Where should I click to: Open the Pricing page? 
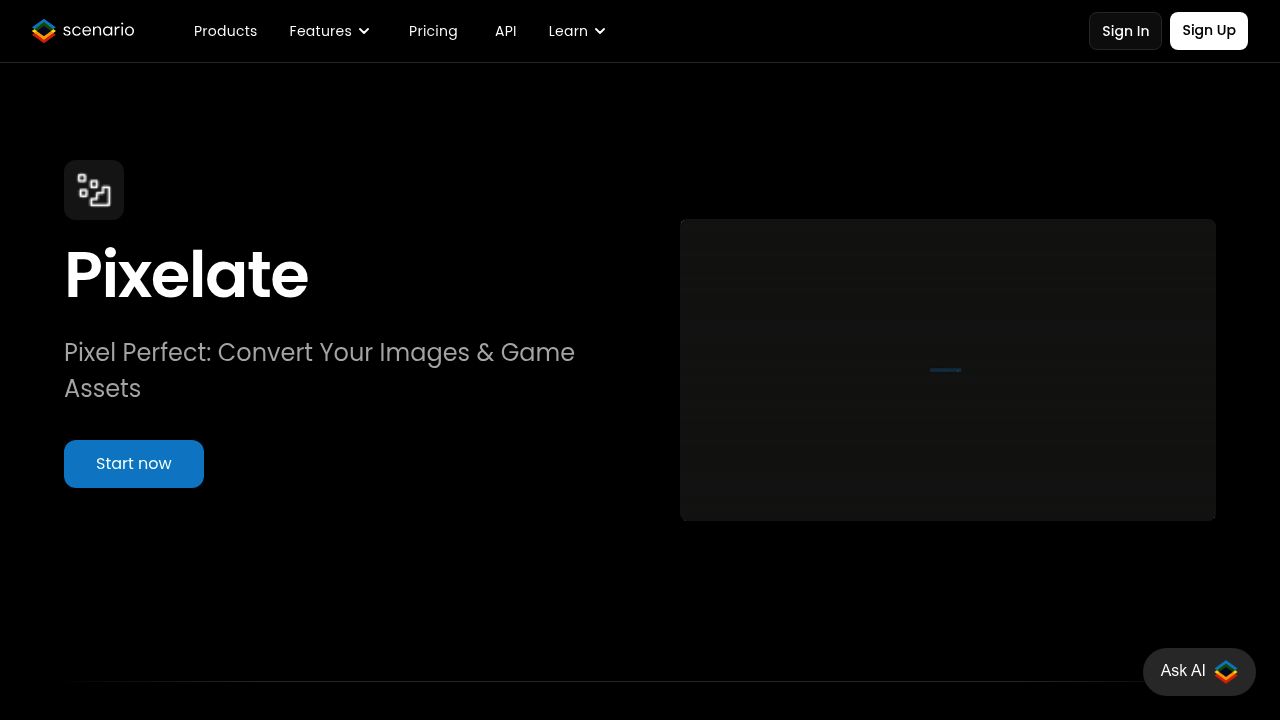pos(433,31)
